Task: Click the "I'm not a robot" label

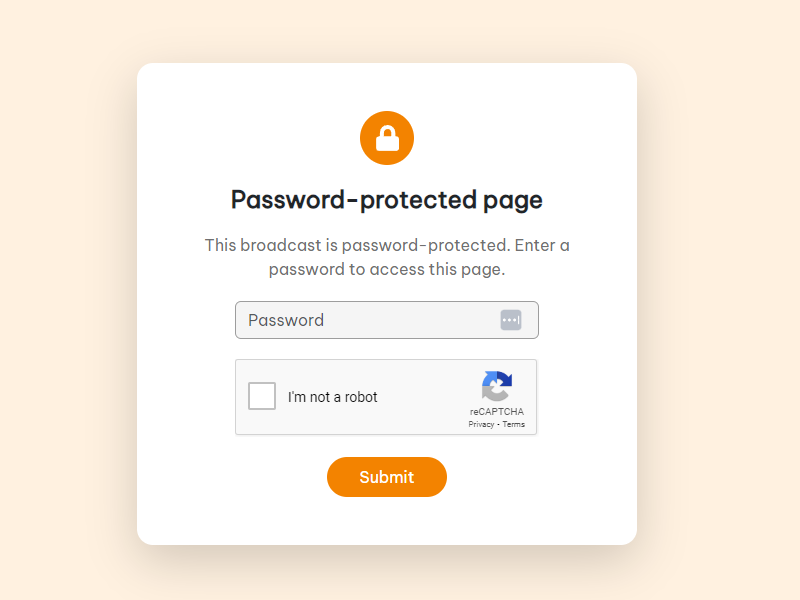Action: (x=333, y=397)
